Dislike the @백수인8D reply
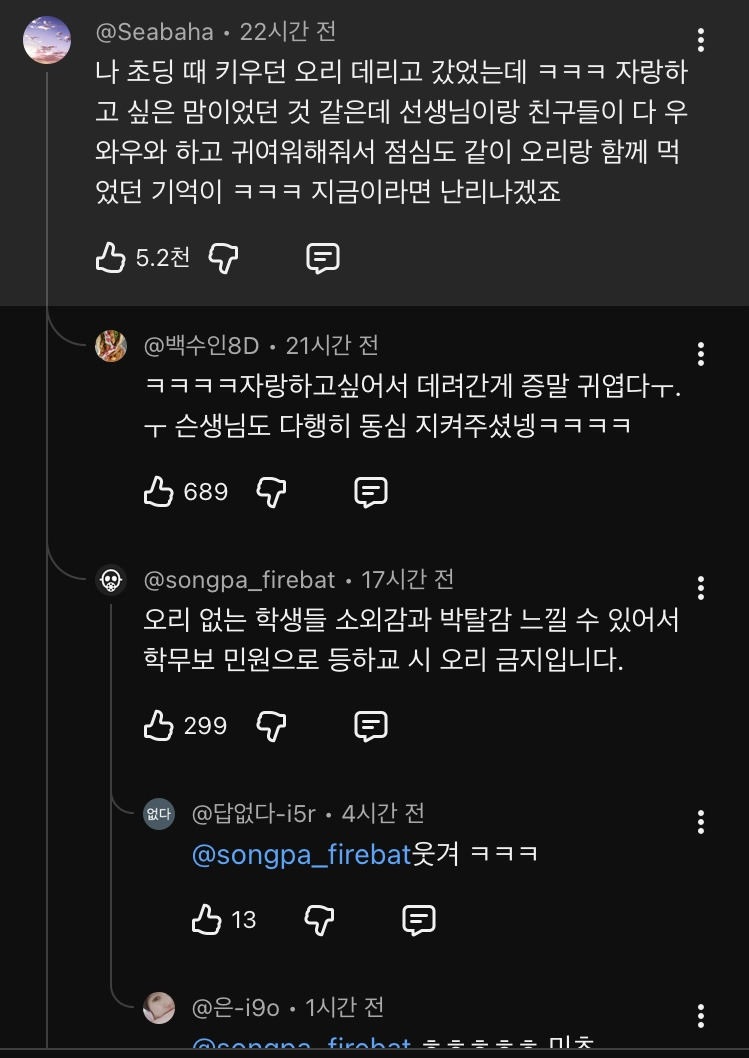The height and width of the screenshot is (1058, 749). (271, 492)
